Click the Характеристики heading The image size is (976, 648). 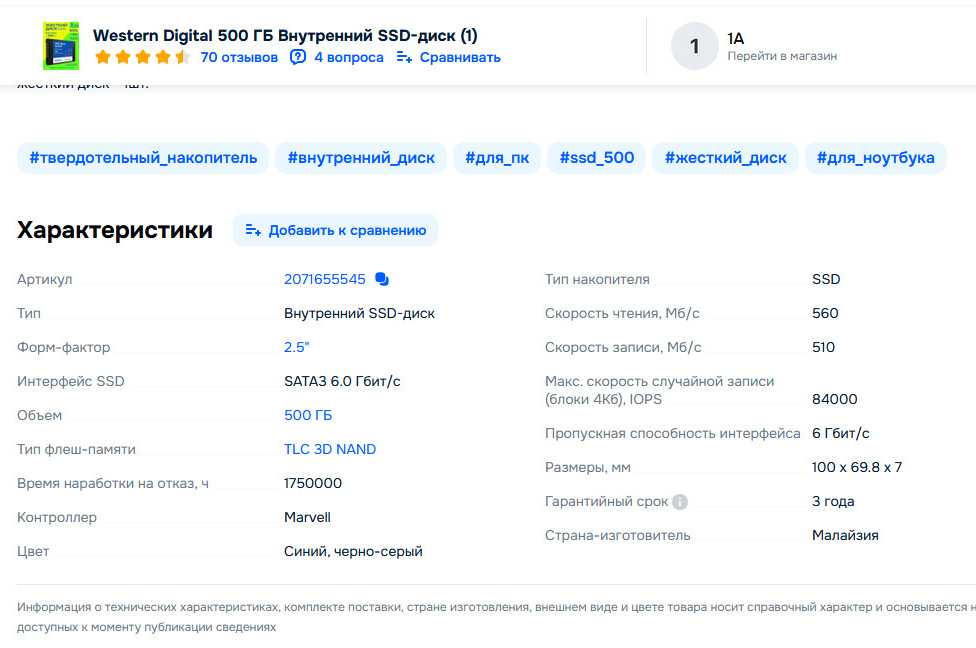point(115,230)
